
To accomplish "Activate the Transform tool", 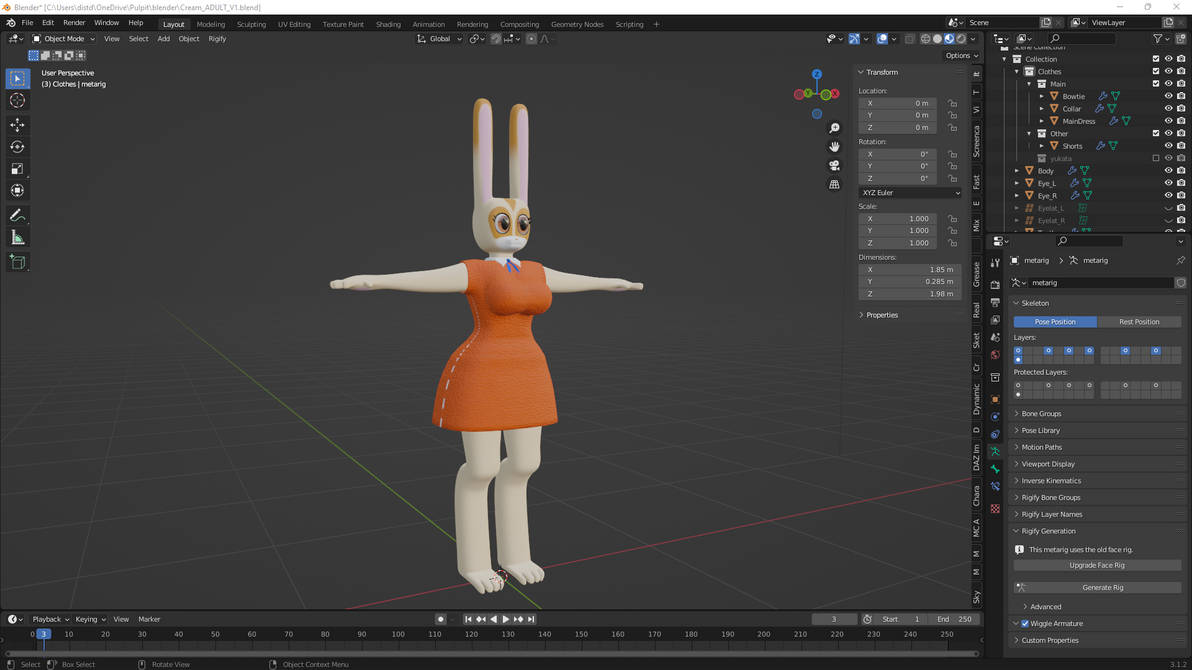I will click(x=17, y=191).
